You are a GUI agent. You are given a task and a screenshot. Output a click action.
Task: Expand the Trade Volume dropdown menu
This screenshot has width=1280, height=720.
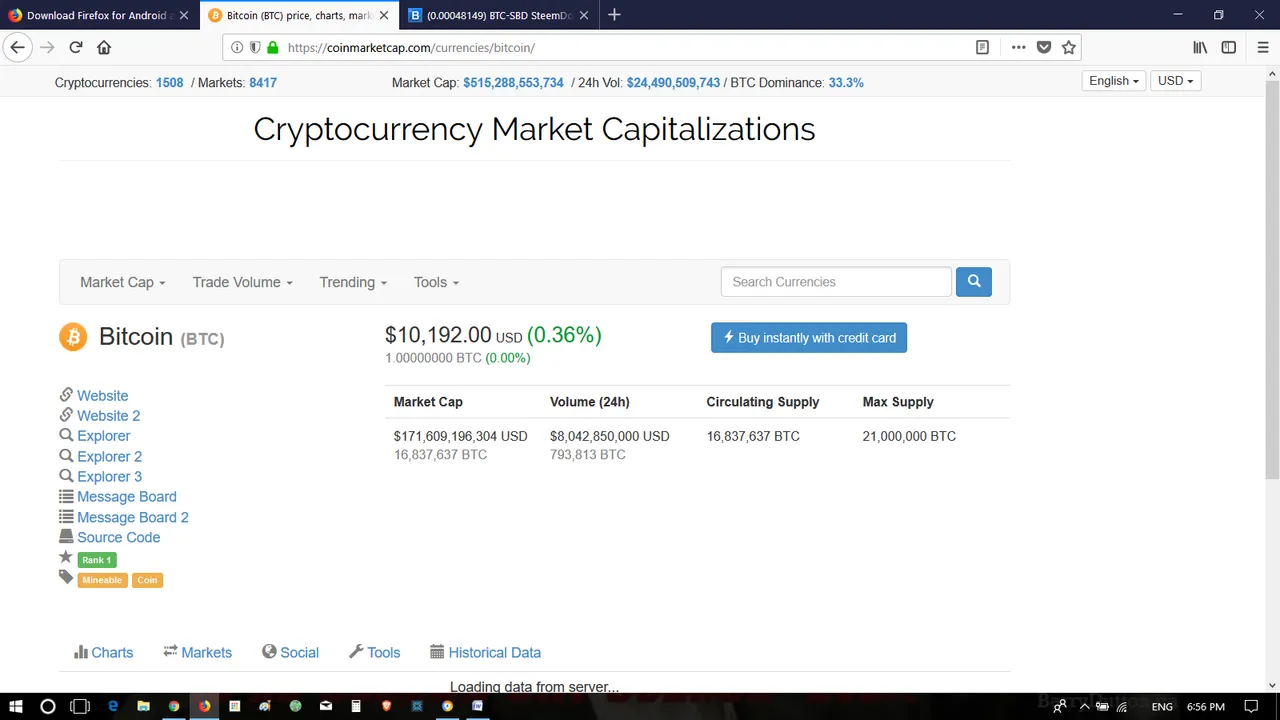tap(242, 282)
